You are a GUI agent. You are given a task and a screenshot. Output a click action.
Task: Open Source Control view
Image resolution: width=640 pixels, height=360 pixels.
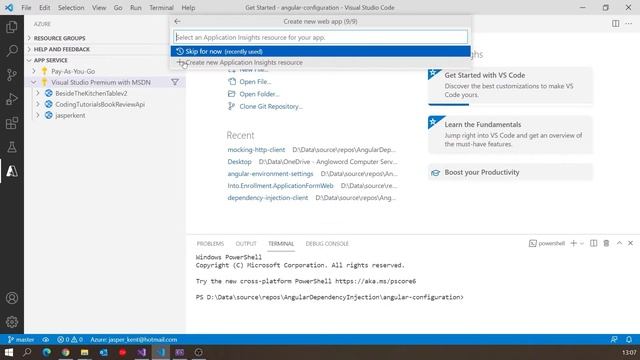[x=12, y=75]
